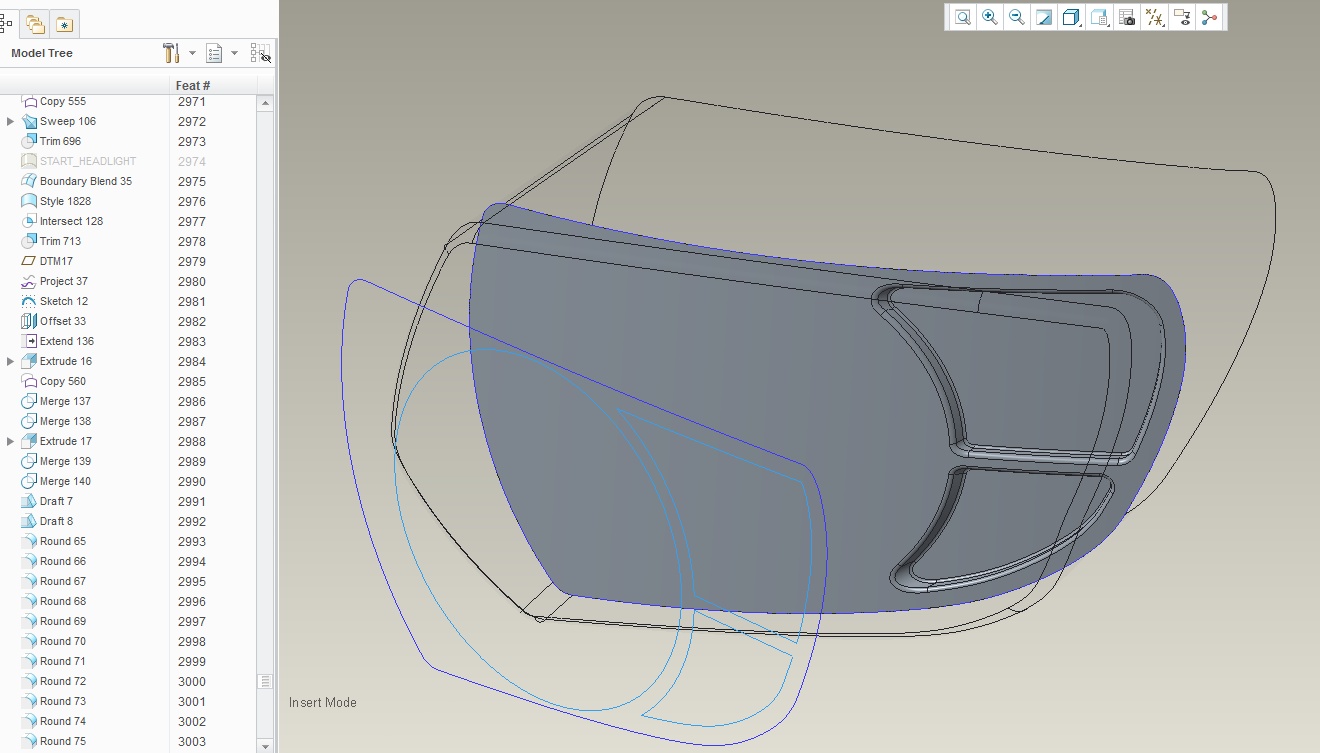Screen dimensions: 1320x753
Task: Select Project 37 feature
Action: coord(64,281)
